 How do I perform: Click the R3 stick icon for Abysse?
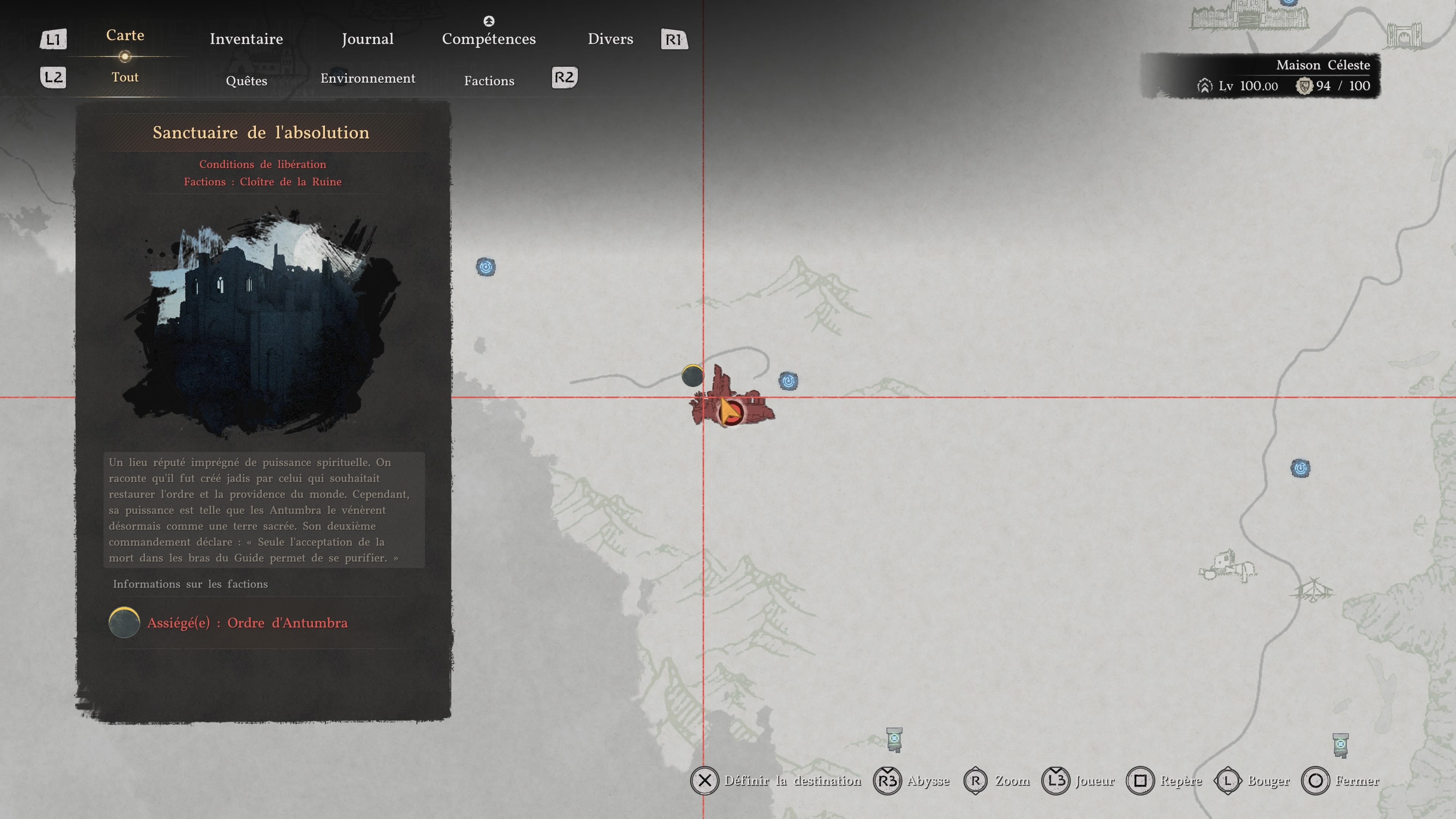click(887, 781)
